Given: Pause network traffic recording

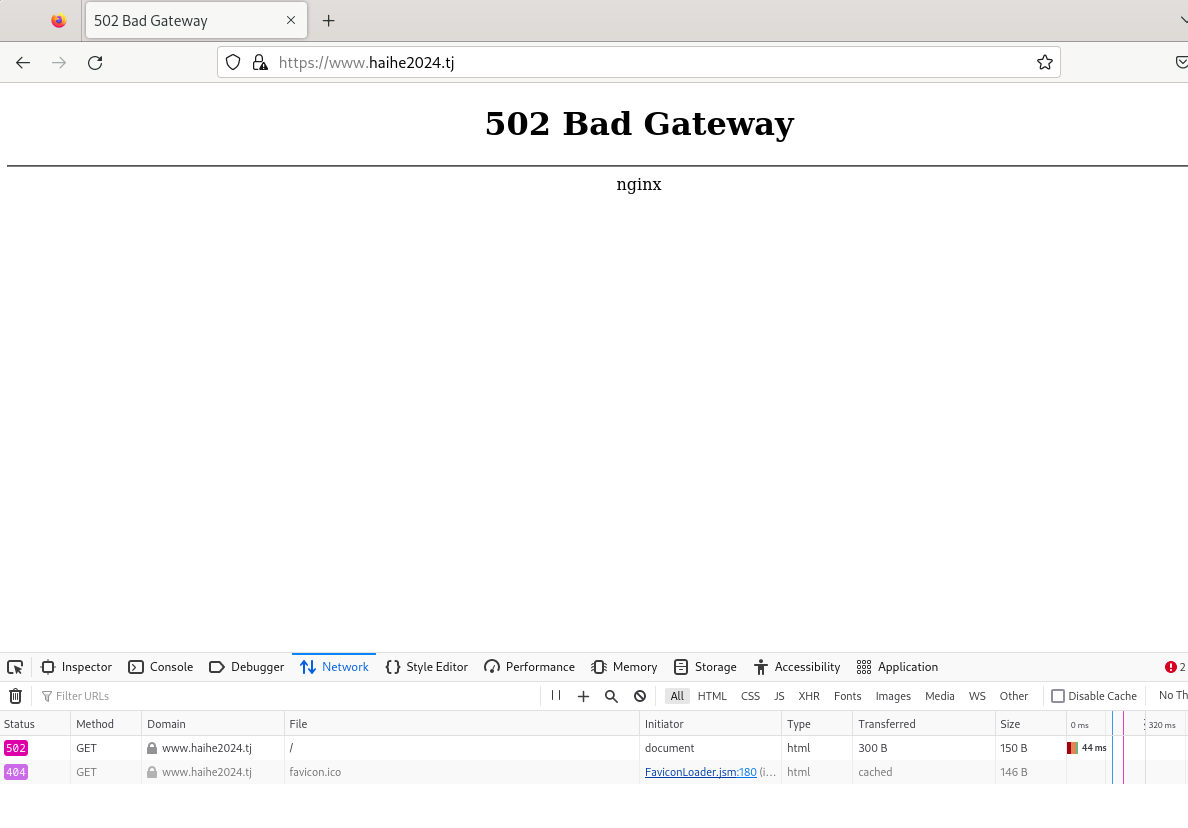Looking at the screenshot, I should point(556,695).
